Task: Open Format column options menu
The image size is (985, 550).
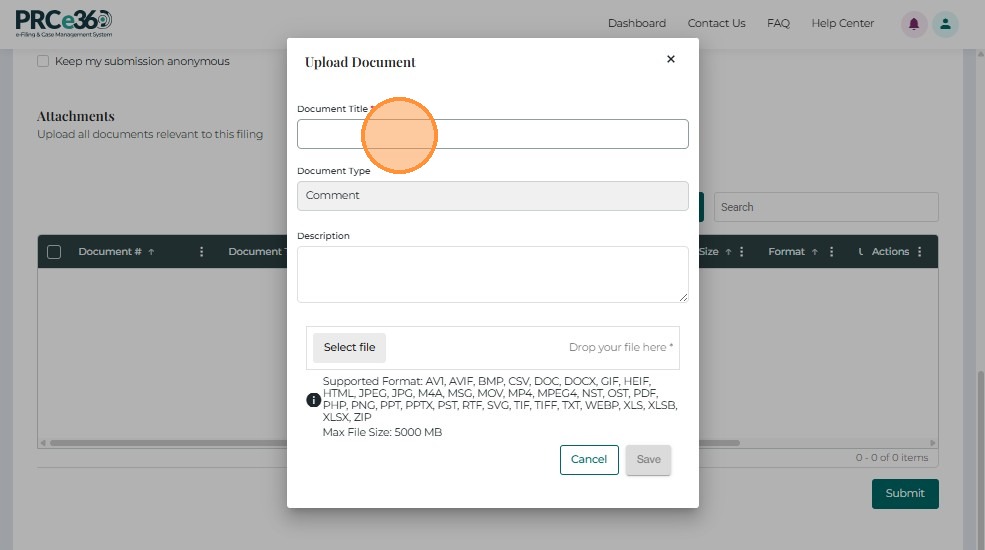Action: [831, 252]
